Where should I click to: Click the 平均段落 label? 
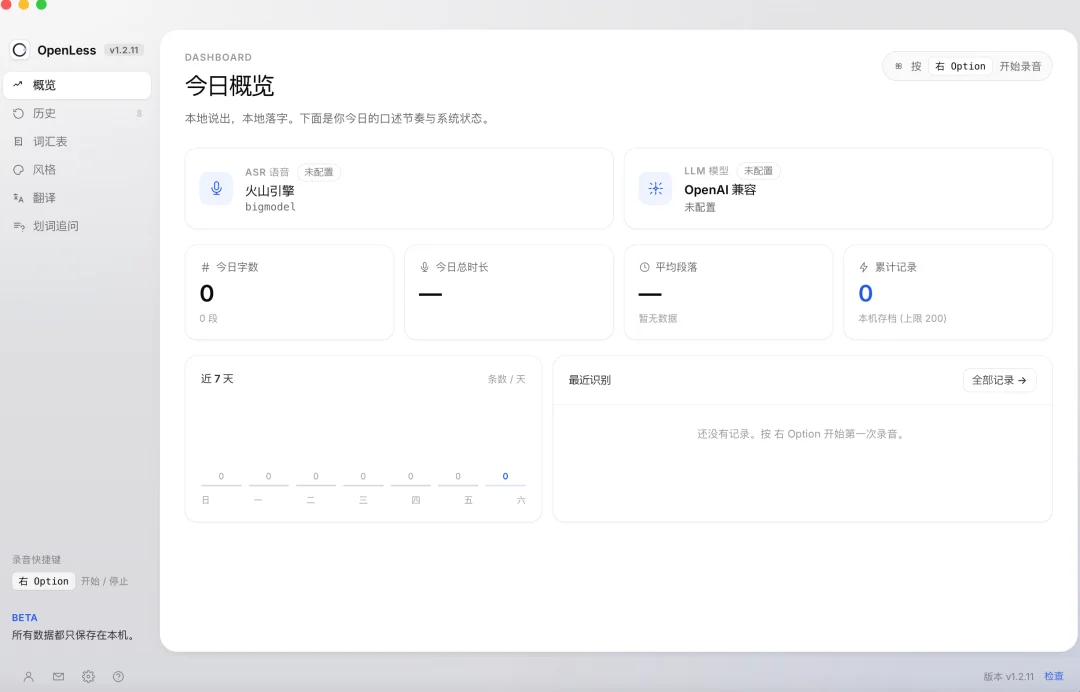(676, 267)
